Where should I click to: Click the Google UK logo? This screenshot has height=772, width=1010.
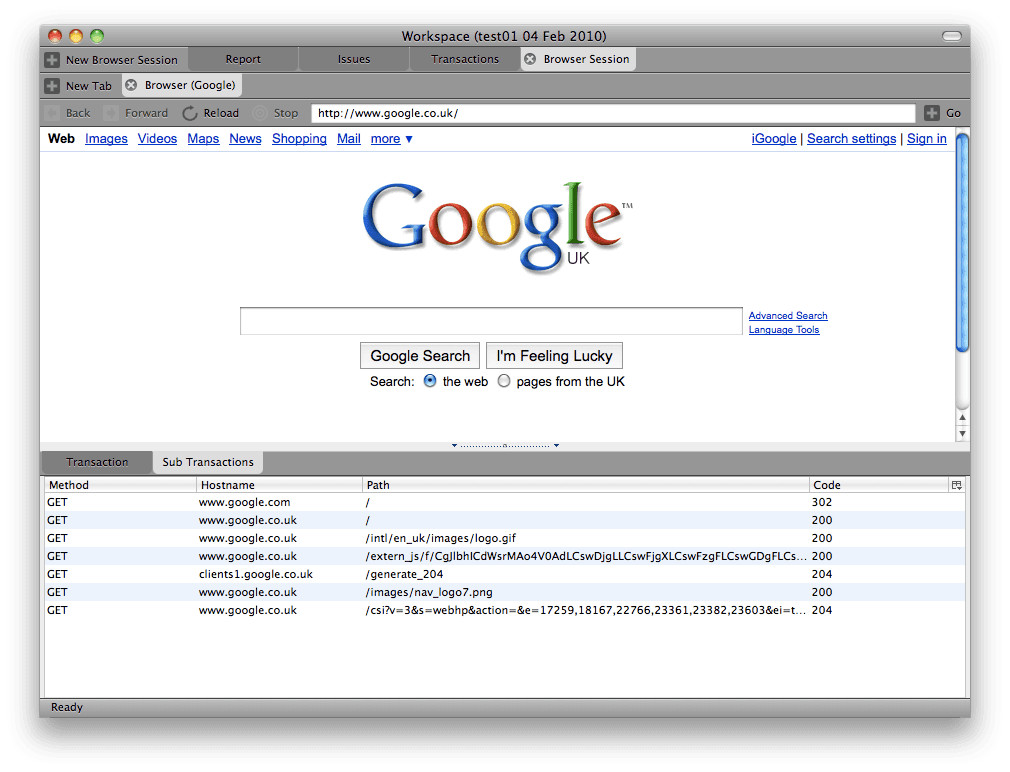(x=497, y=227)
